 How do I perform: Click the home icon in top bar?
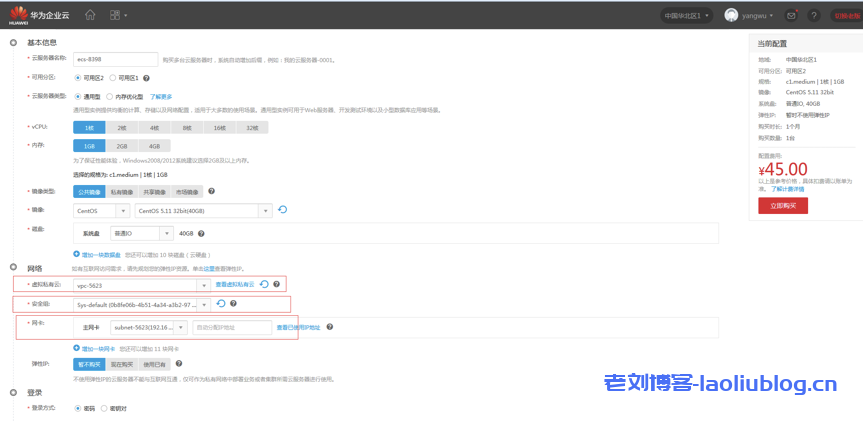point(90,16)
